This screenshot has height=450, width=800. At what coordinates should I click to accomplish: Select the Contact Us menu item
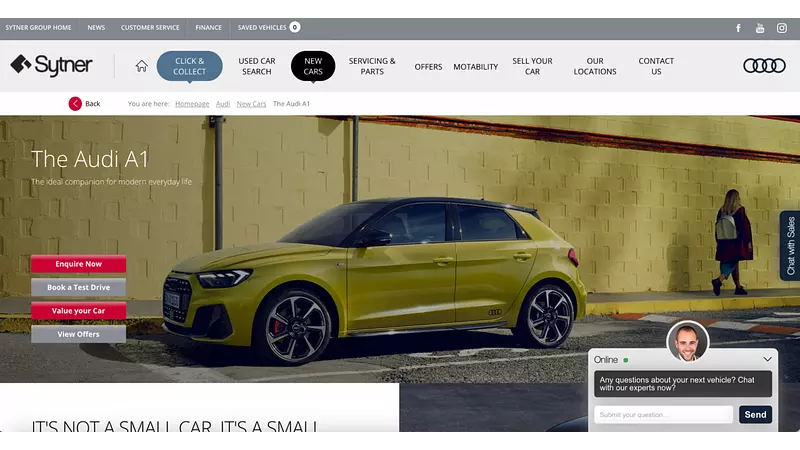click(656, 66)
